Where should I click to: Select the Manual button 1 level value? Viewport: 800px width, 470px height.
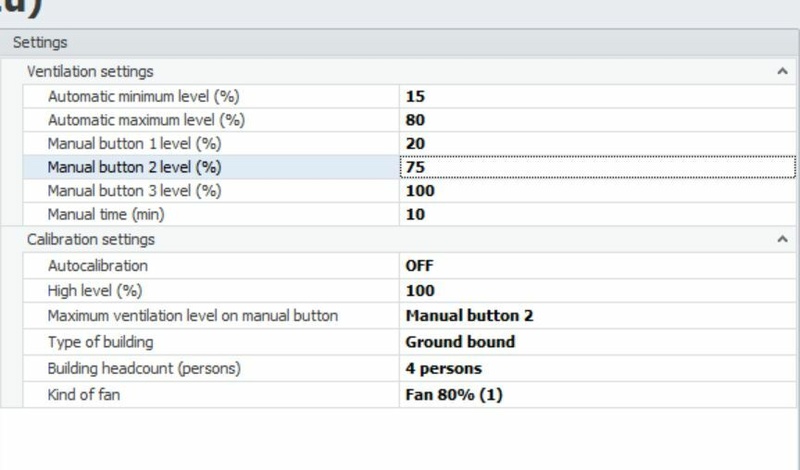coord(415,144)
